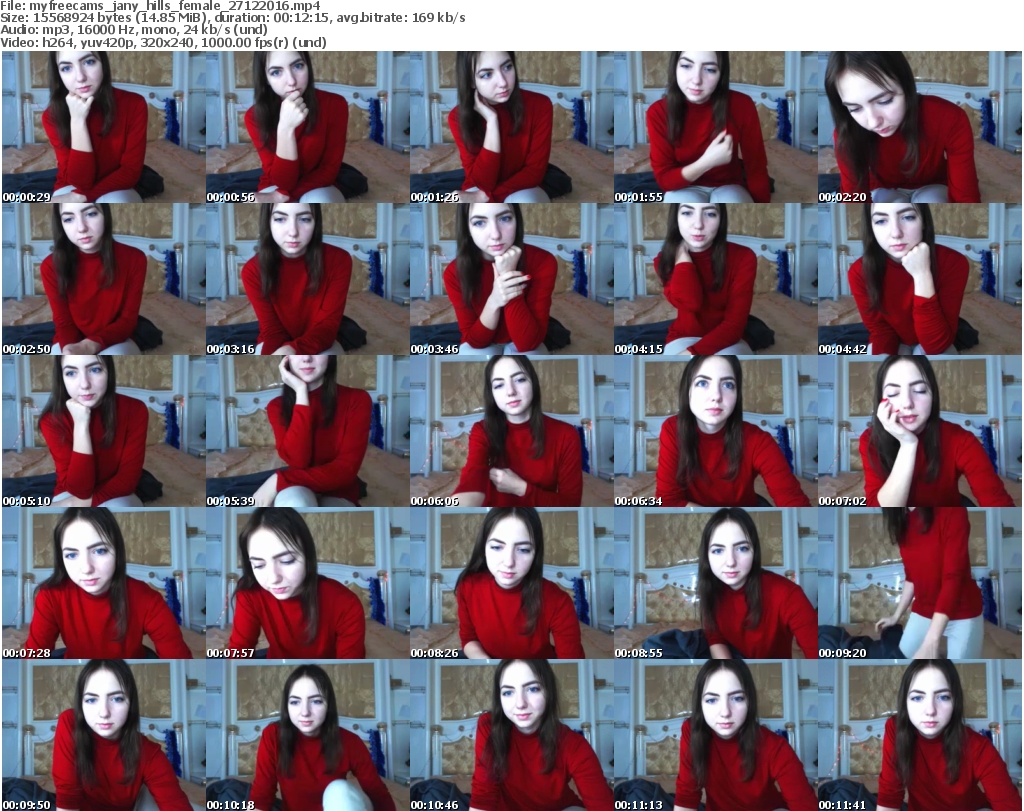The height and width of the screenshot is (811, 1024).
Task: Open the thumbnail at 00:03:16
Action: tap(308, 279)
